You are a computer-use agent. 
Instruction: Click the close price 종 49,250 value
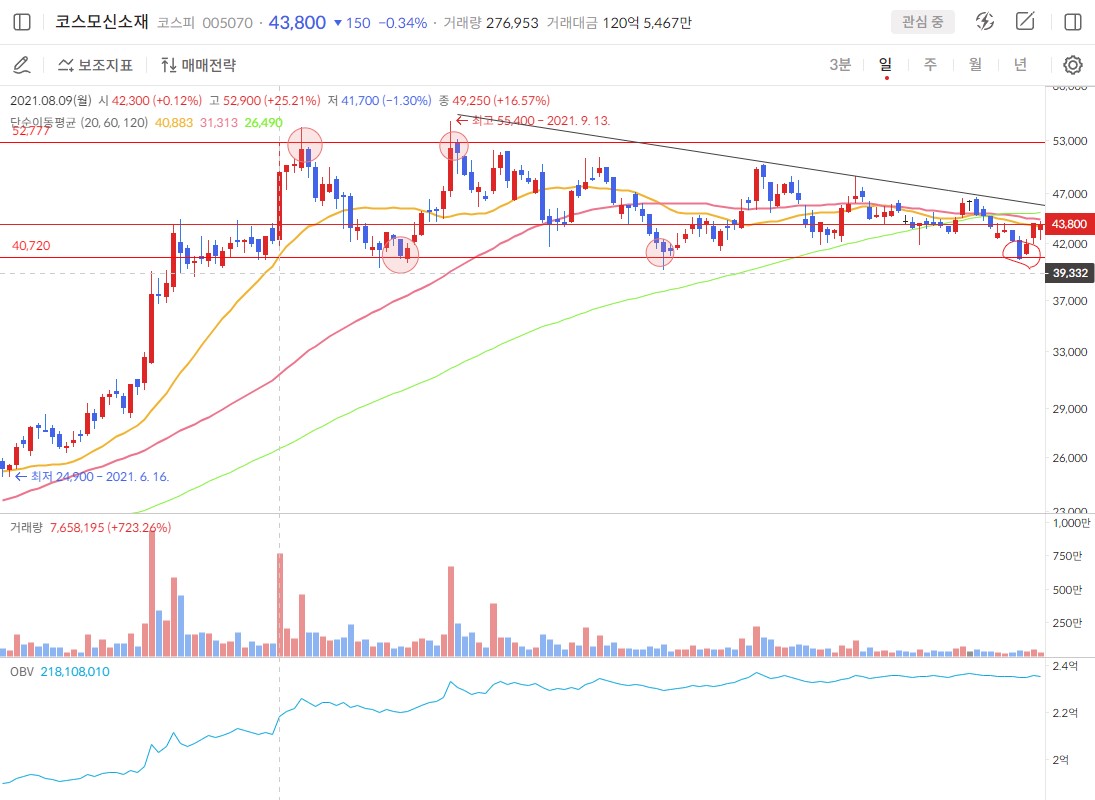click(x=494, y=101)
